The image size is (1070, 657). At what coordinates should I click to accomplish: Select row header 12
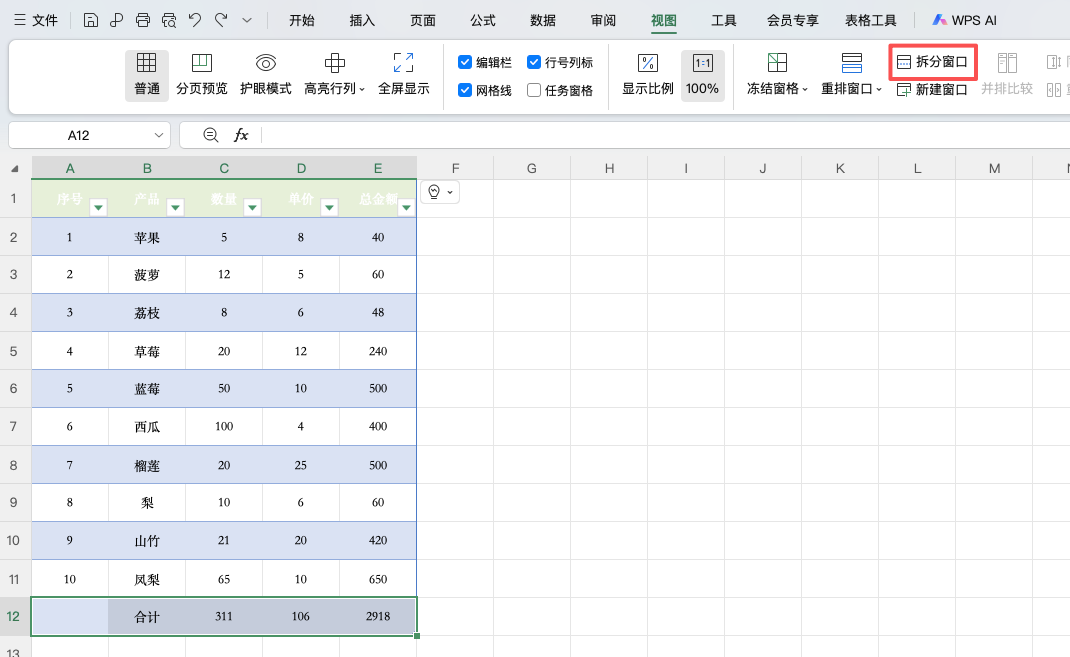pos(13,617)
